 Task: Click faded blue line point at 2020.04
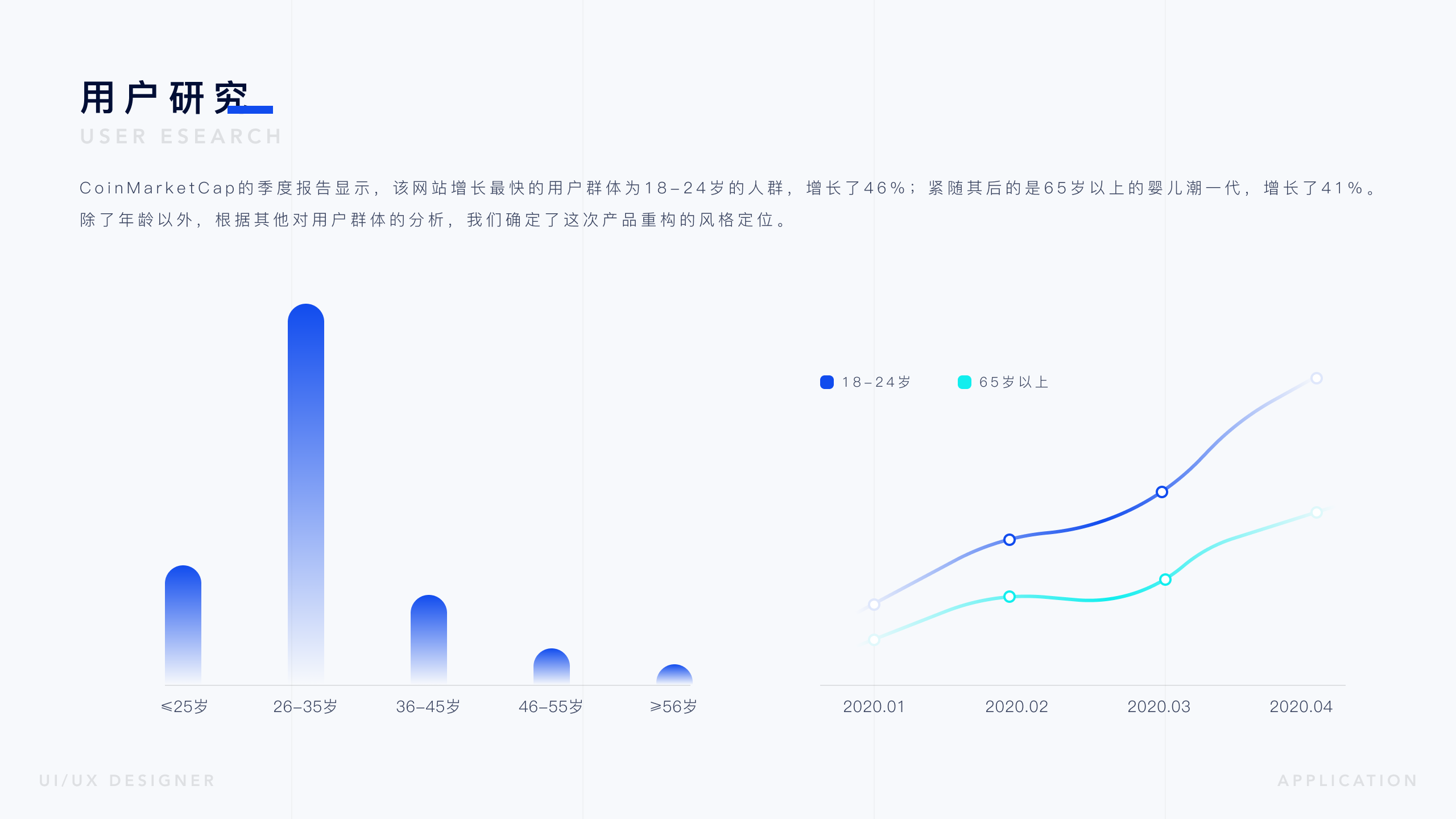tap(1317, 378)
